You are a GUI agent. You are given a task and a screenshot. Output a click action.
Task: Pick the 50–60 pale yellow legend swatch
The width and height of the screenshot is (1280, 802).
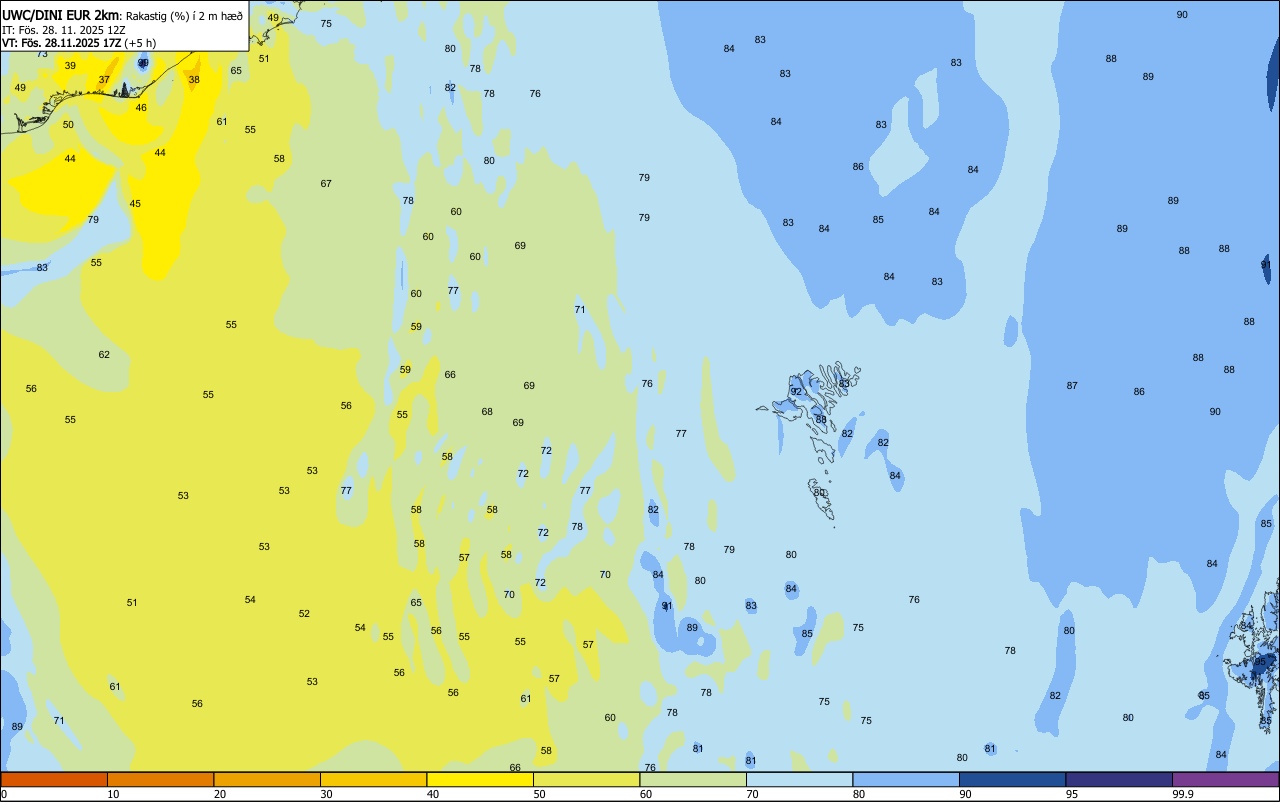(586, 779)
